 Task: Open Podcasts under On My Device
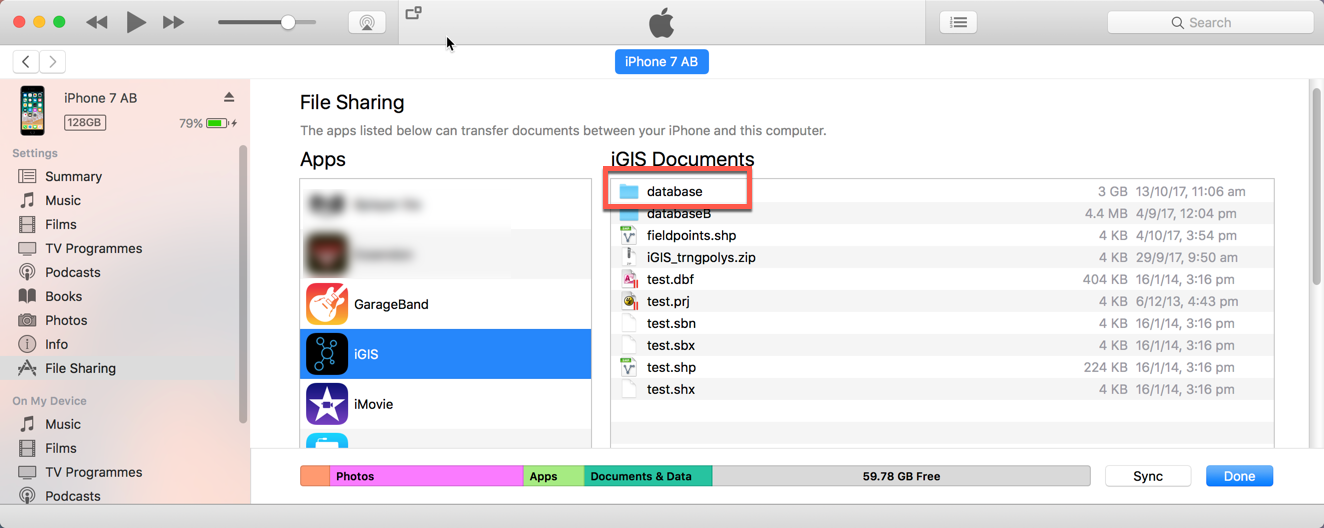point(72,496)
